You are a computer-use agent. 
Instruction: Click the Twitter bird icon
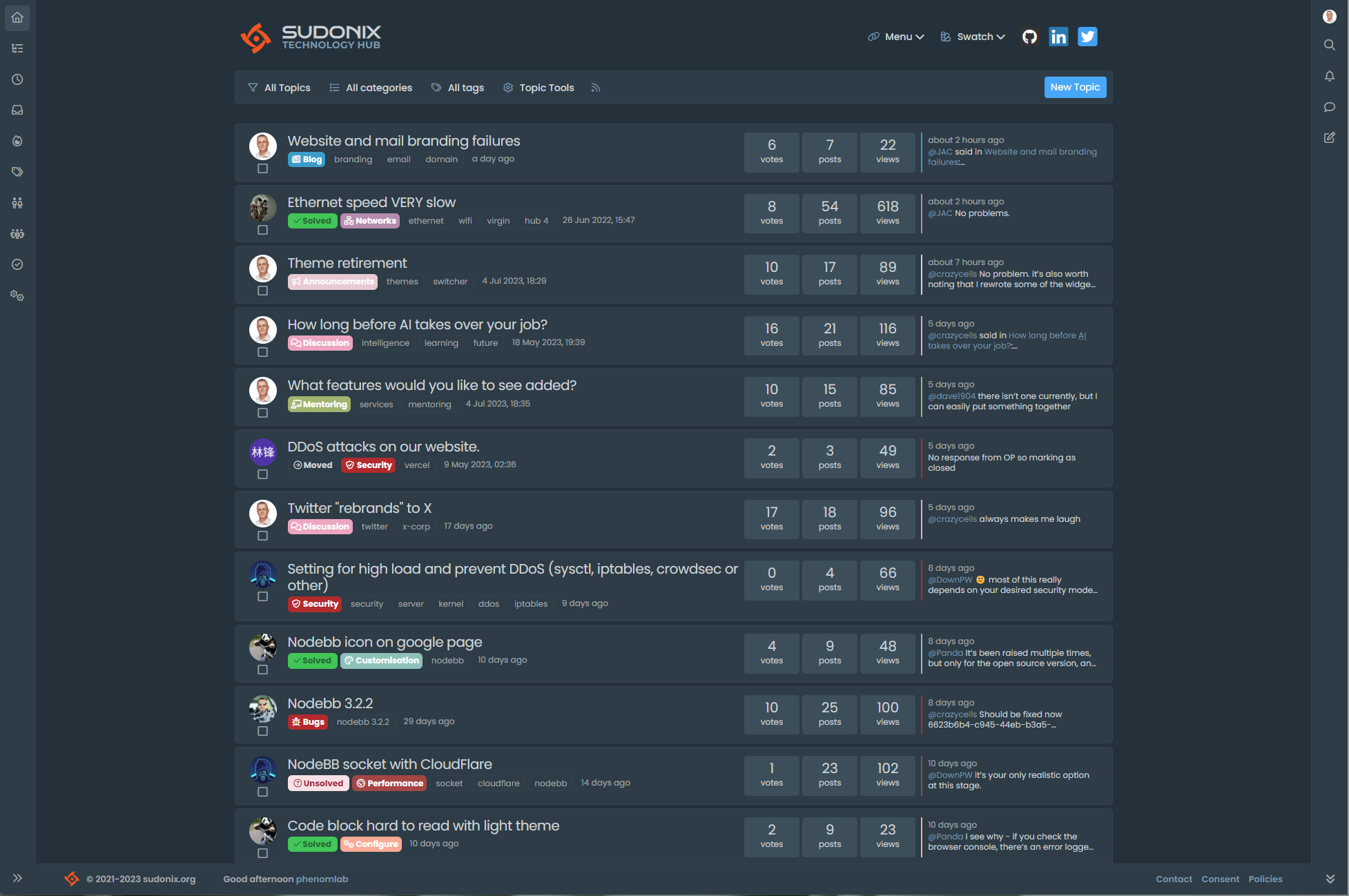click(x=1087, y=37)
